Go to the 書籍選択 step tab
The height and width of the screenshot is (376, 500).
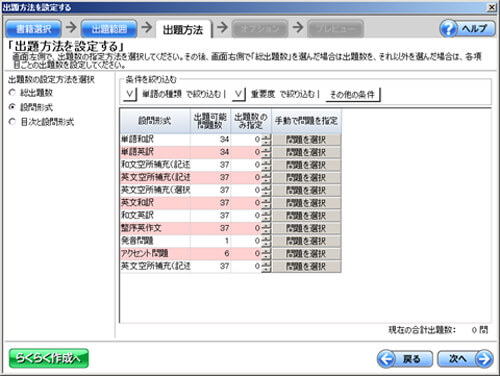tap(33, 29)
